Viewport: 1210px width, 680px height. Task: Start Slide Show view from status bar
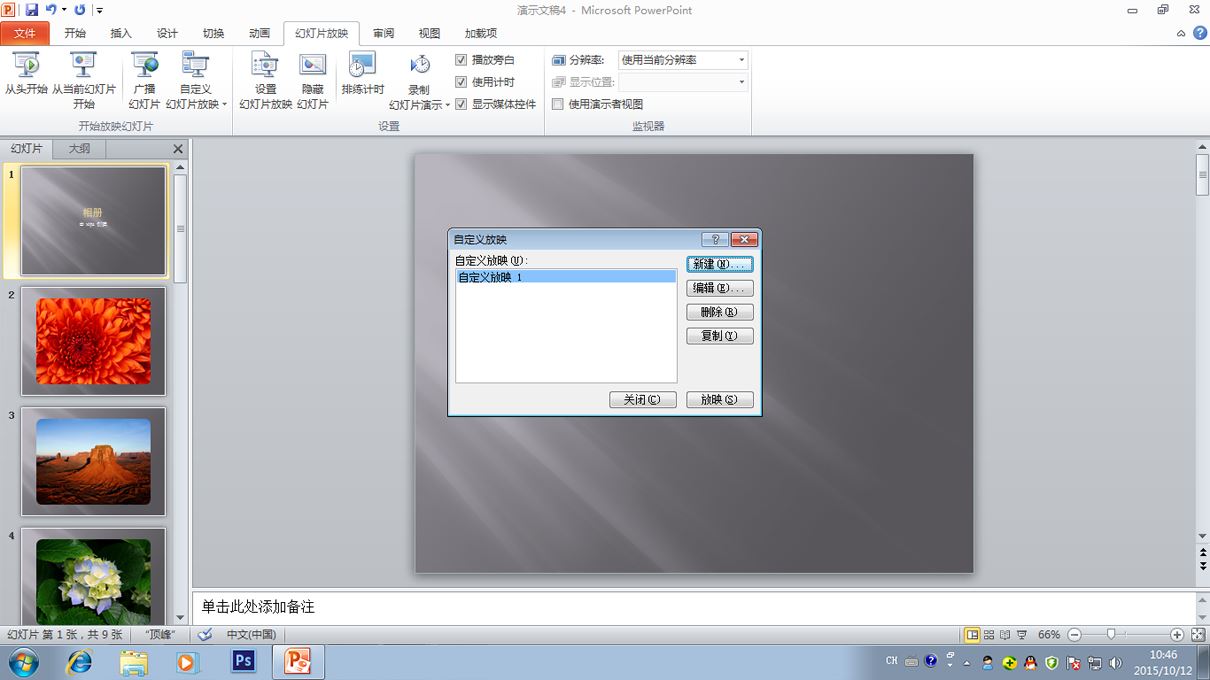[x=1021, y=635]
